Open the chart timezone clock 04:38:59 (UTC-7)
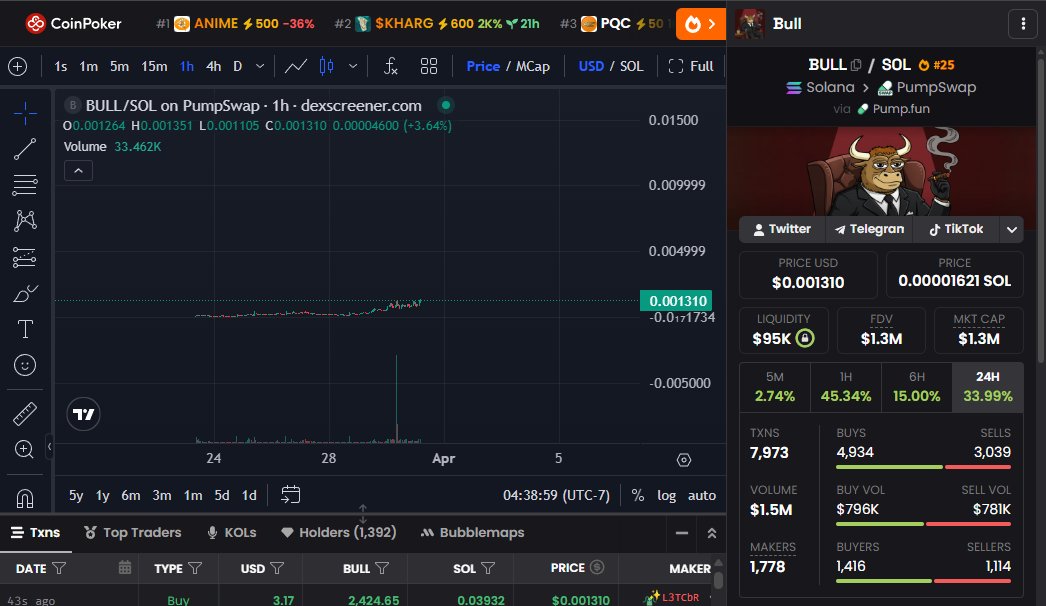The width and height of the screenshot is (1046, 606). click(556, 495)
